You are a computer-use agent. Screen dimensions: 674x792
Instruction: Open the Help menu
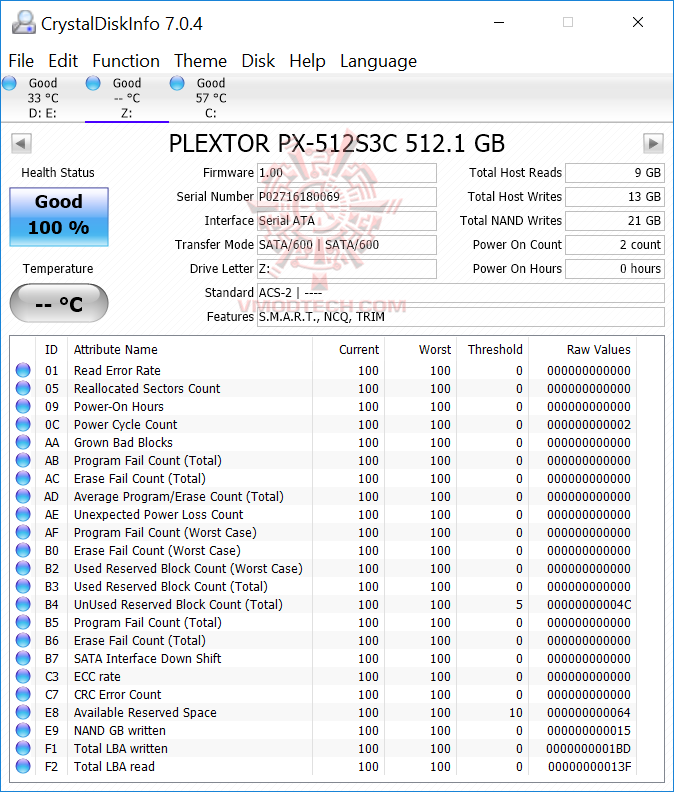tap(307, 61)
